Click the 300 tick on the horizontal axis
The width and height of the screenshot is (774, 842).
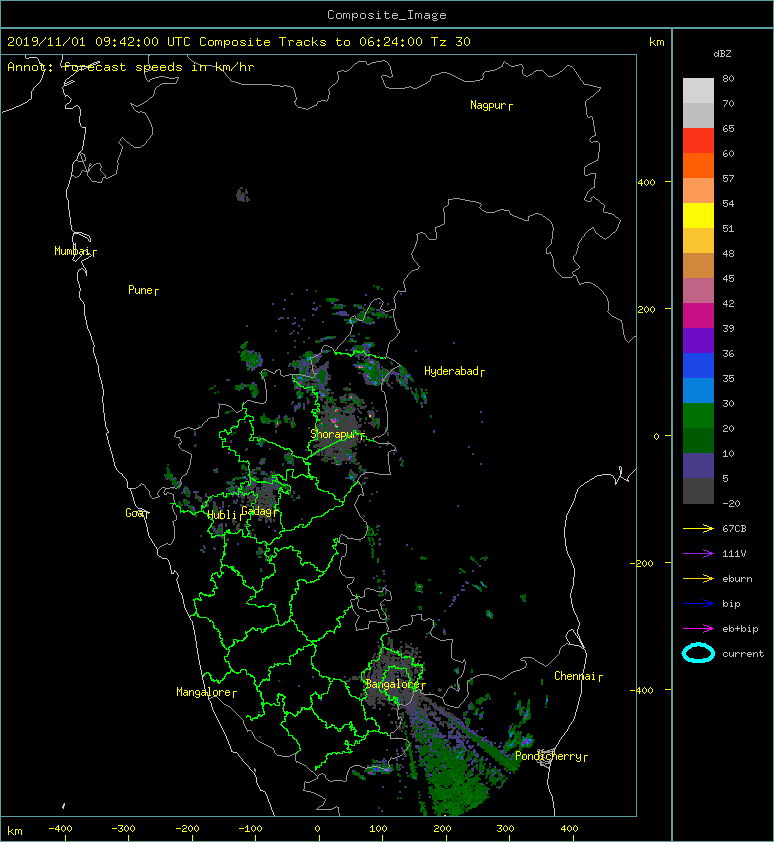[x=505, y=829]
